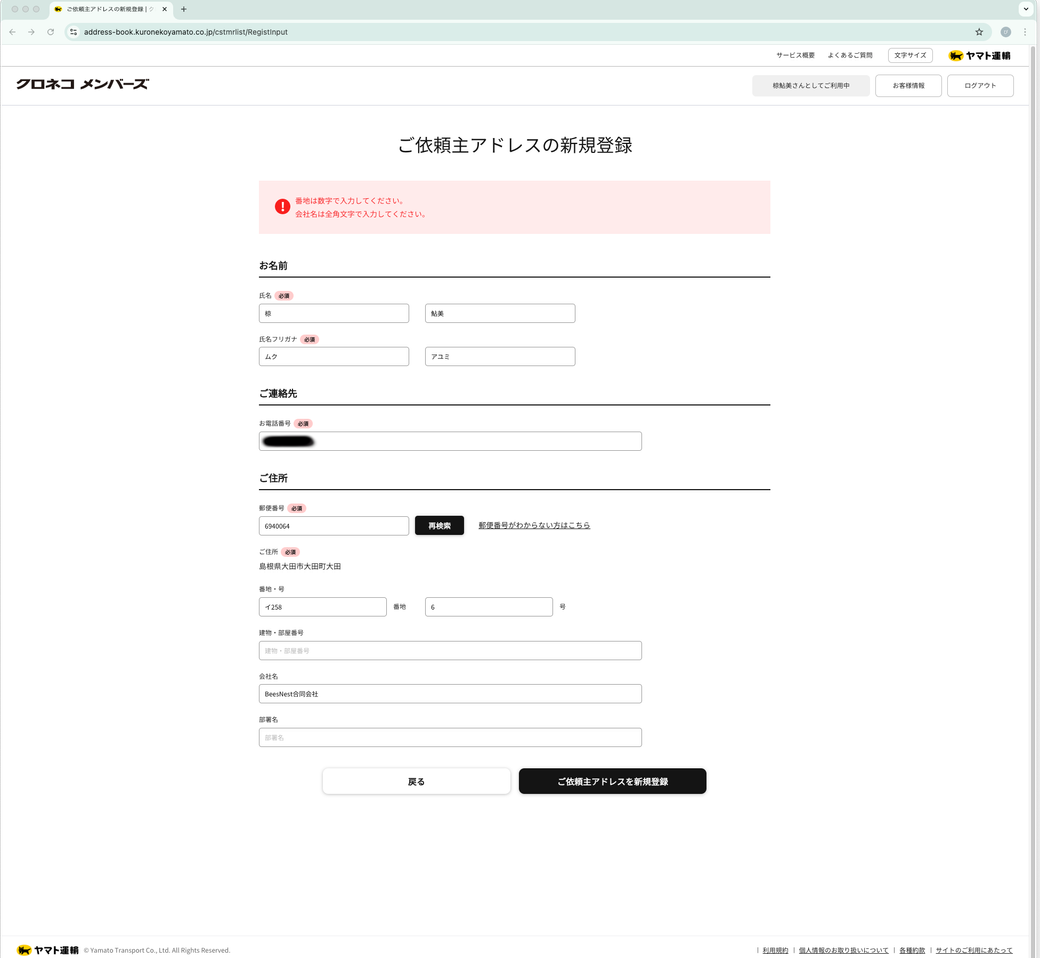Open 郵便番号がわからない方はこちら link
The height and width of the screenshot is (958, 1040).
534,525
